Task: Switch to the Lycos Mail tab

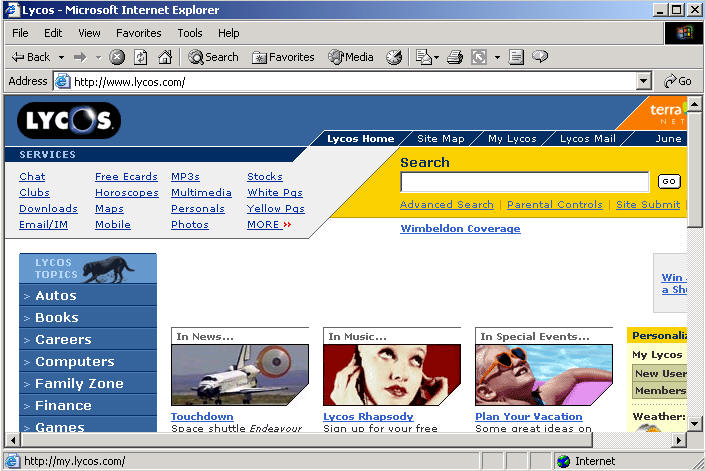Action: point(587,139)
